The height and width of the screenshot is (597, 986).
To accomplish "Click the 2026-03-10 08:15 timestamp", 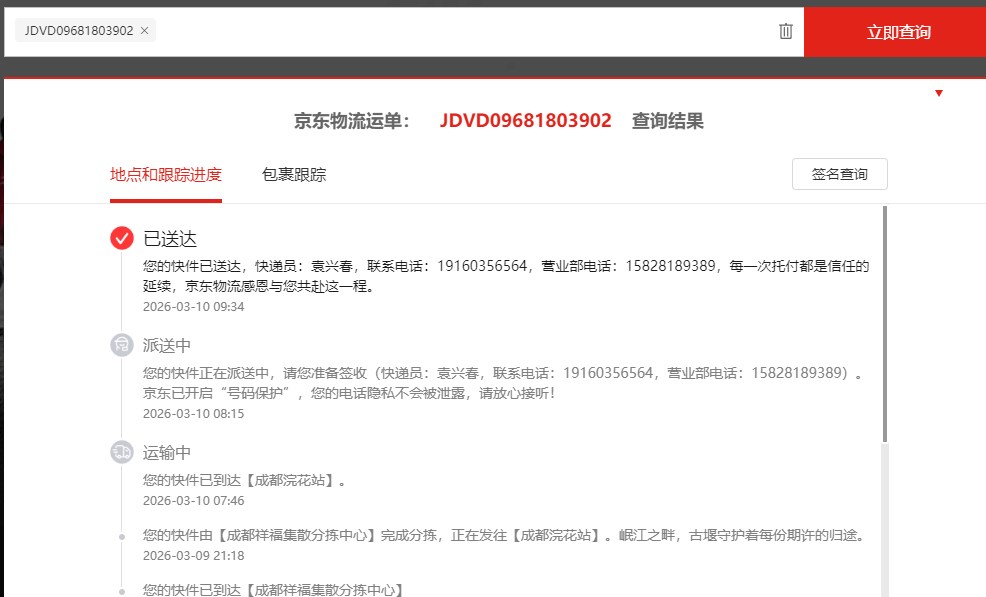I will 193,413.
